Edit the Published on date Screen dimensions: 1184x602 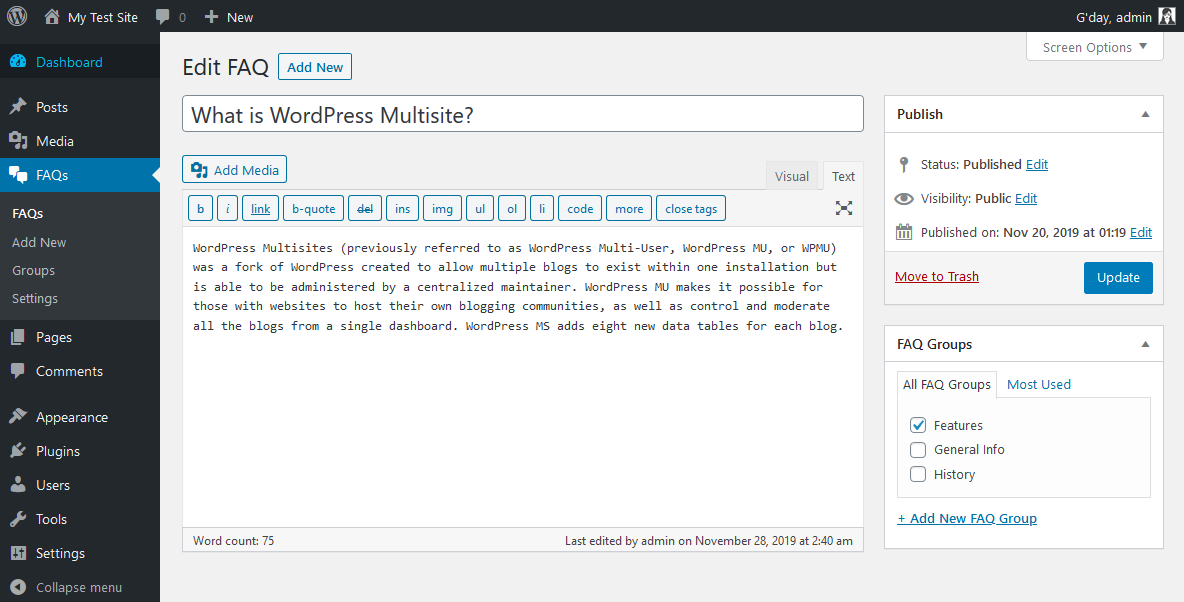point(1141,232)
